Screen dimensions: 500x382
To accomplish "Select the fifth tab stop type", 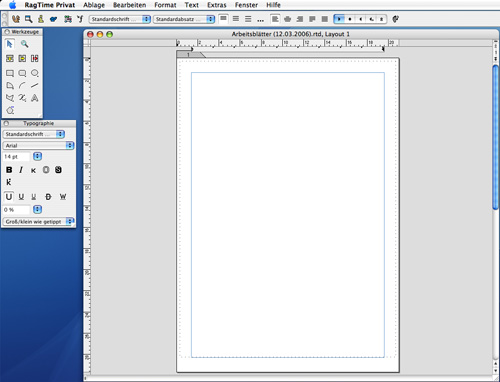I will (381, 19).
